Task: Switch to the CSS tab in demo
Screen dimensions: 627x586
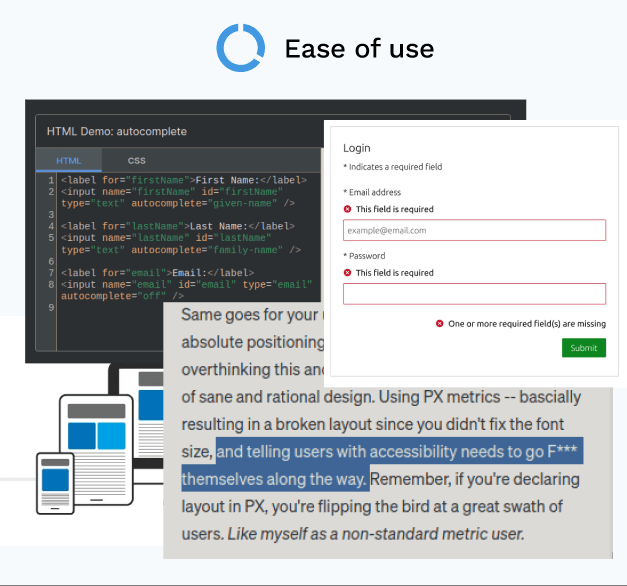Action: 136,160
